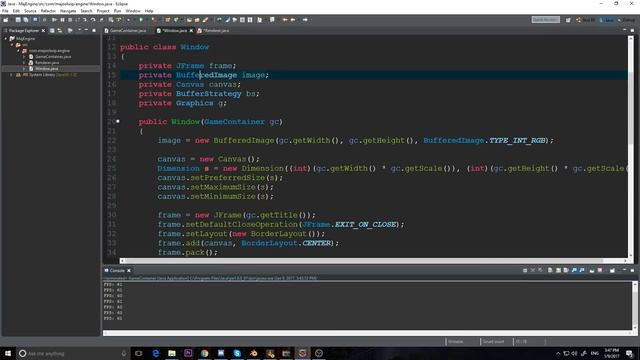Open OBS Studio from the taskbar
The height and width of the screenshot is (360, 640).
319,353
